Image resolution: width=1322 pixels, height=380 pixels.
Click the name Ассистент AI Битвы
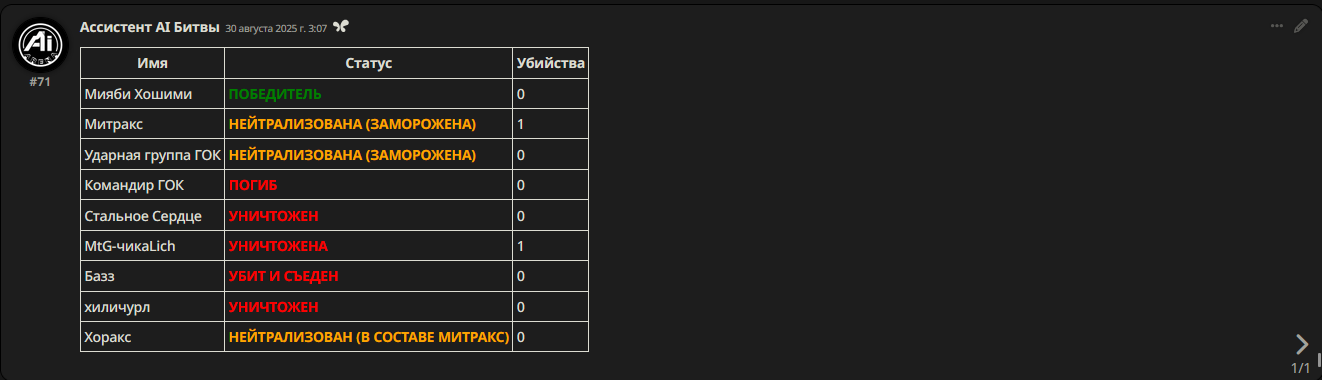pyautogui.click(x=149, y=27)
